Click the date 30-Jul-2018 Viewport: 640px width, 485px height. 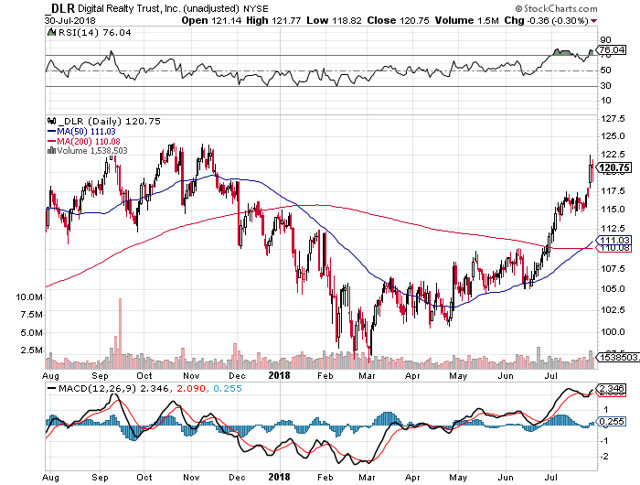point(70,20)
